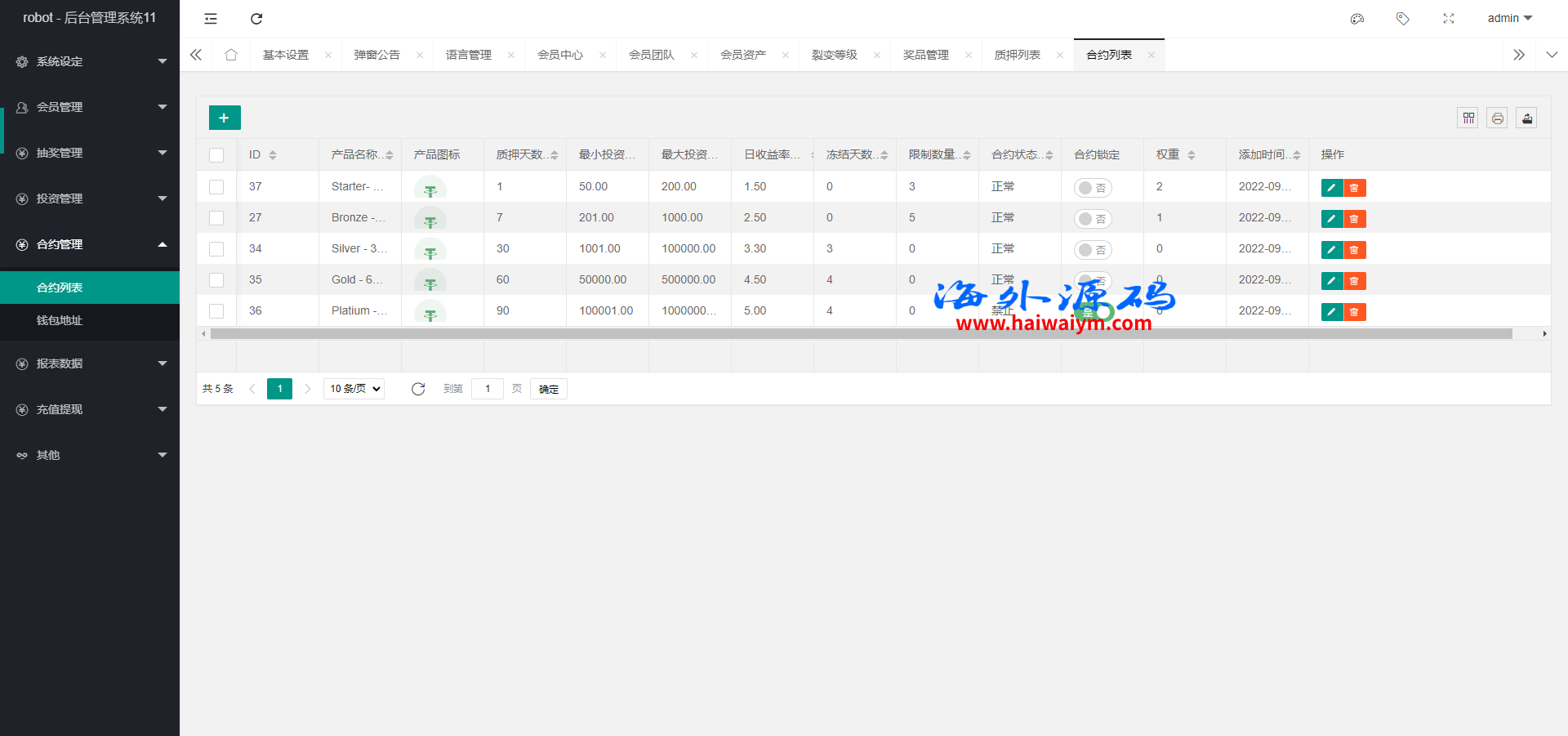Click the 确定 page jump button
Image resolution: width=1568 pixels, height=736 pixels.
click(549, 389)
